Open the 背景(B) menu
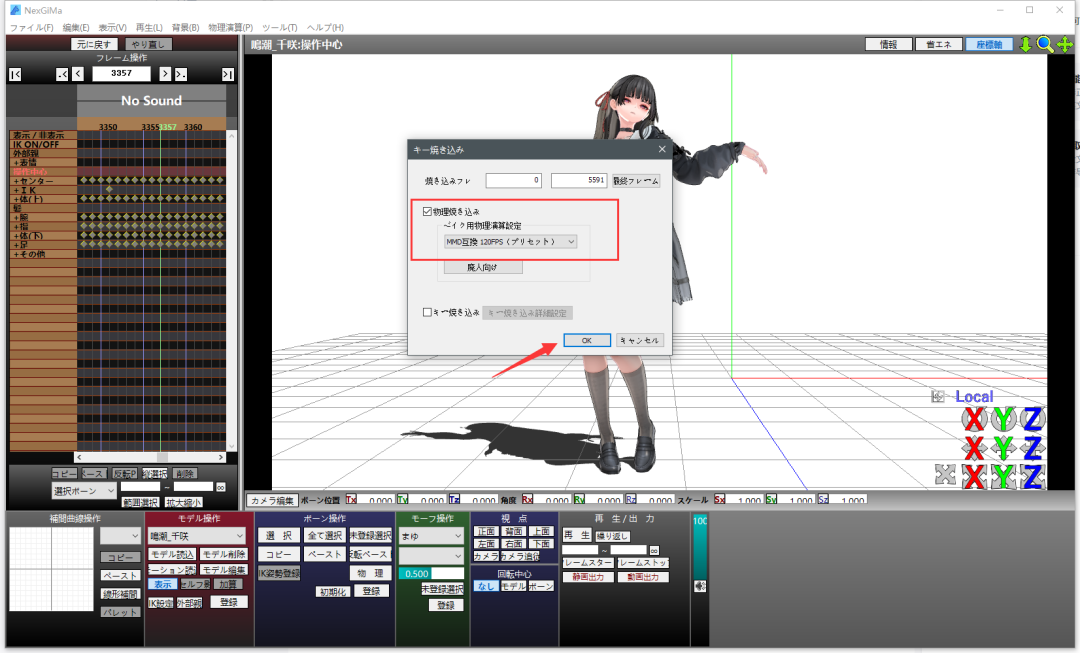Image resolution: width=1080 pixels, height=653 pixels. pyautogui.click(x=185, y=28)
